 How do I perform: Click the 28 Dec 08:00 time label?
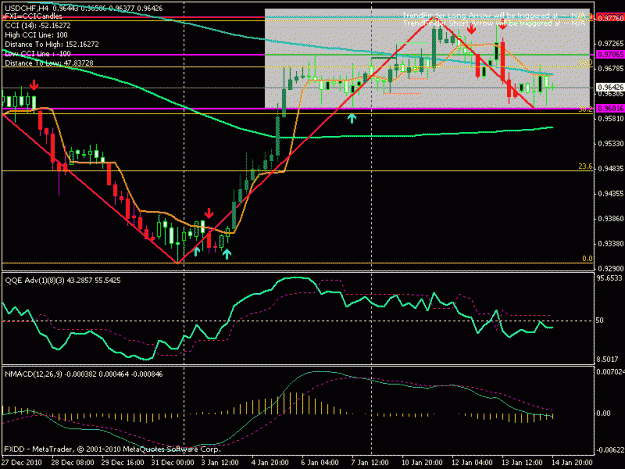pyautogui.click(x=73, y=463)
